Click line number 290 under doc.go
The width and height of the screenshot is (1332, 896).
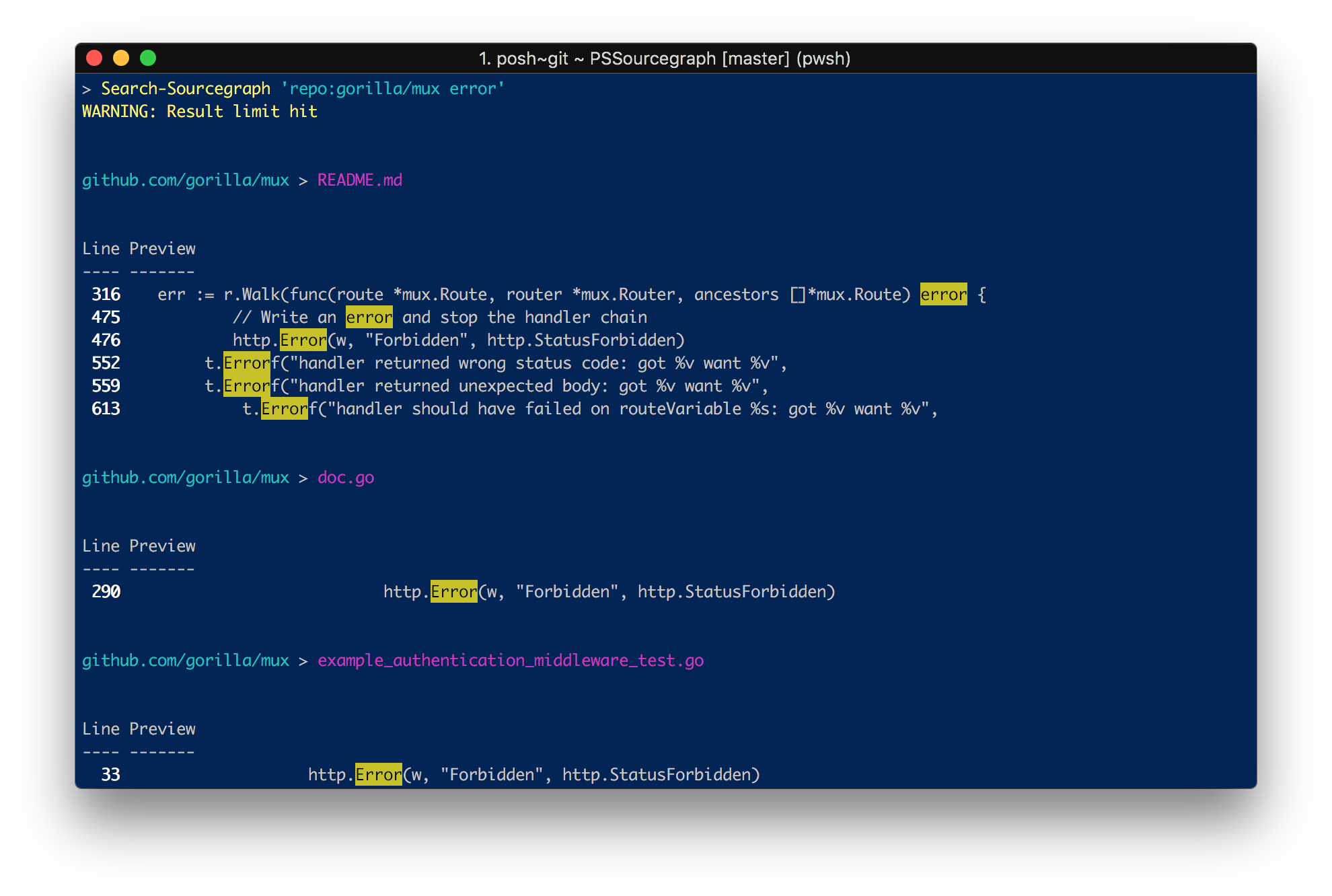[x=106, y=592]
